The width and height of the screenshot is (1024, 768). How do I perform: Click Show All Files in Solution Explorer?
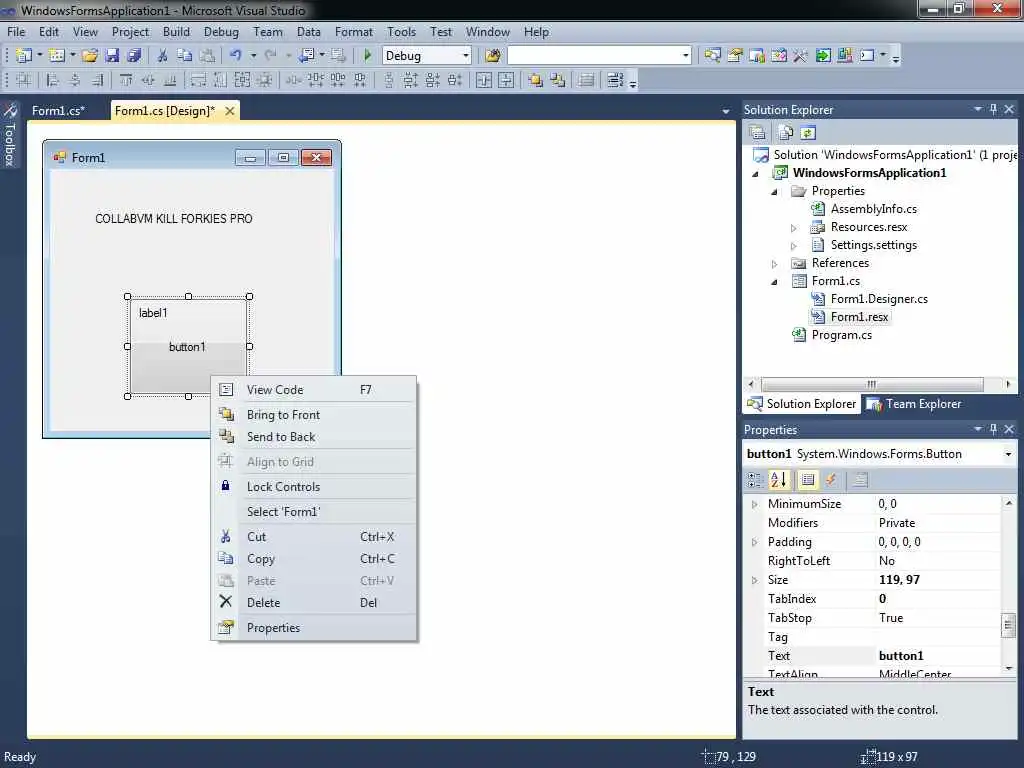(x=786, y=133)
